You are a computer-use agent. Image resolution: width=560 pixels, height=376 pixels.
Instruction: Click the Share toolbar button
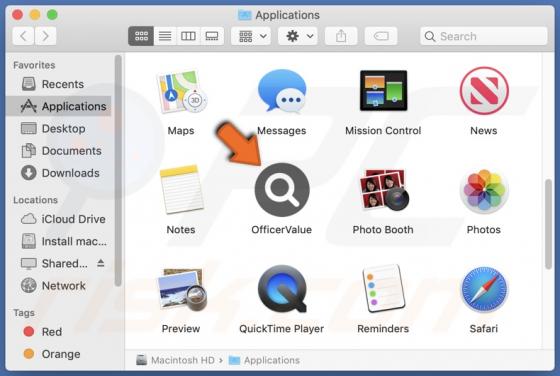(x=341, y=36)
